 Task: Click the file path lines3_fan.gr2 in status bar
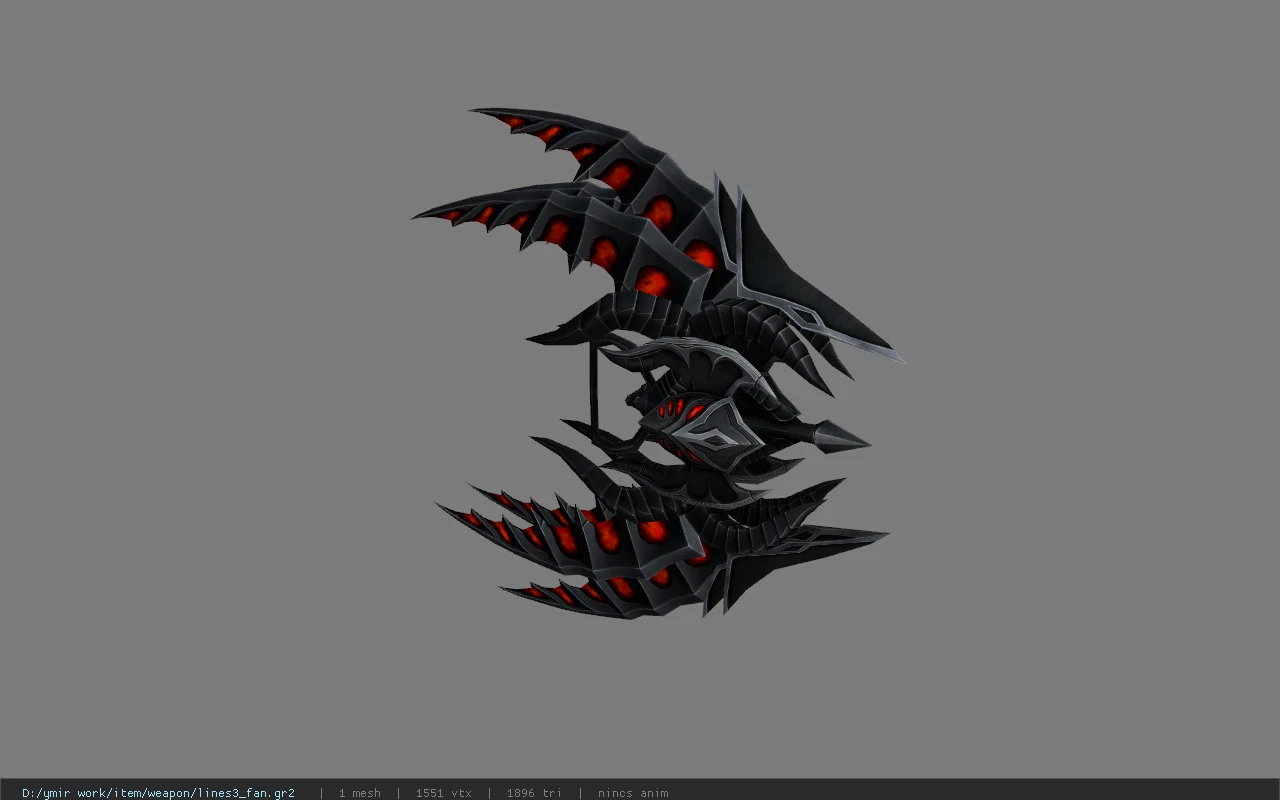158,793
